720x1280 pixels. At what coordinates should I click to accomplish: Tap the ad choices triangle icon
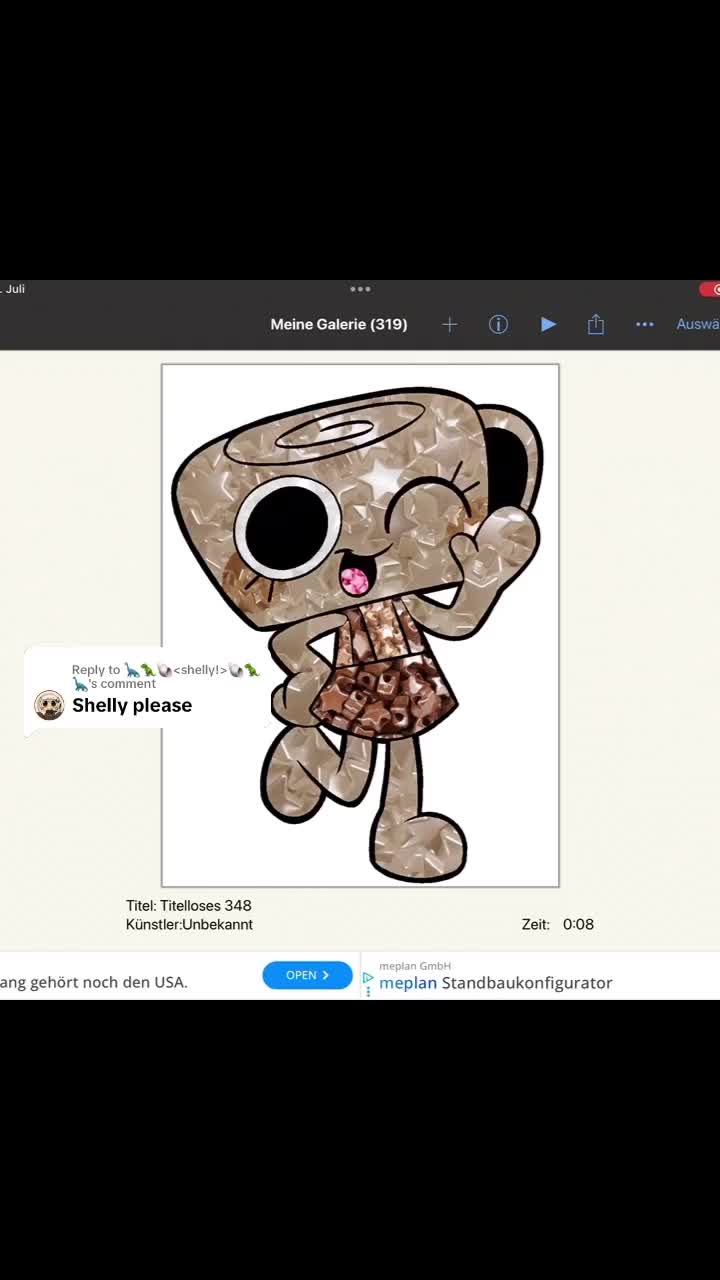pyautogui.click(x=368, y=978)
